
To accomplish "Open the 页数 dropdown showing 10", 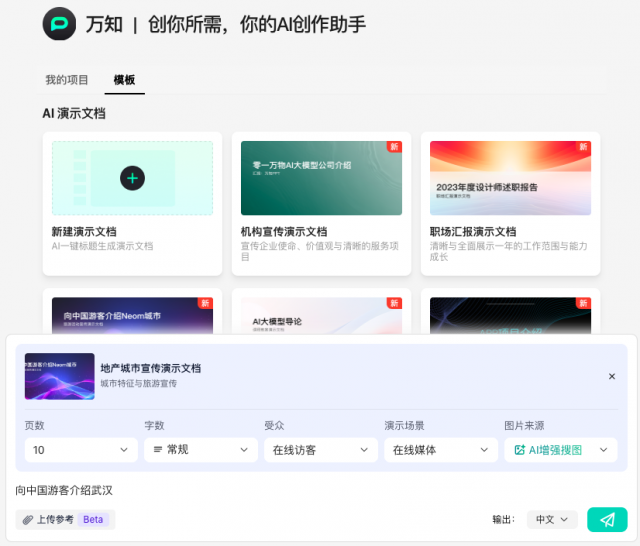I will [81, 450].
